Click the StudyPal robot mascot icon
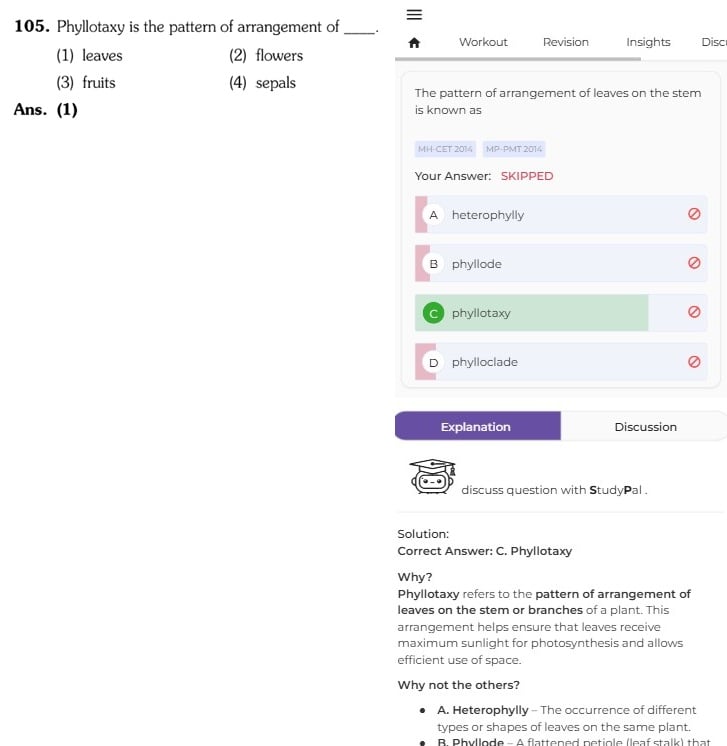Viewport: 727px width, 746px height. pyautogui.click(x=432, y=477)
